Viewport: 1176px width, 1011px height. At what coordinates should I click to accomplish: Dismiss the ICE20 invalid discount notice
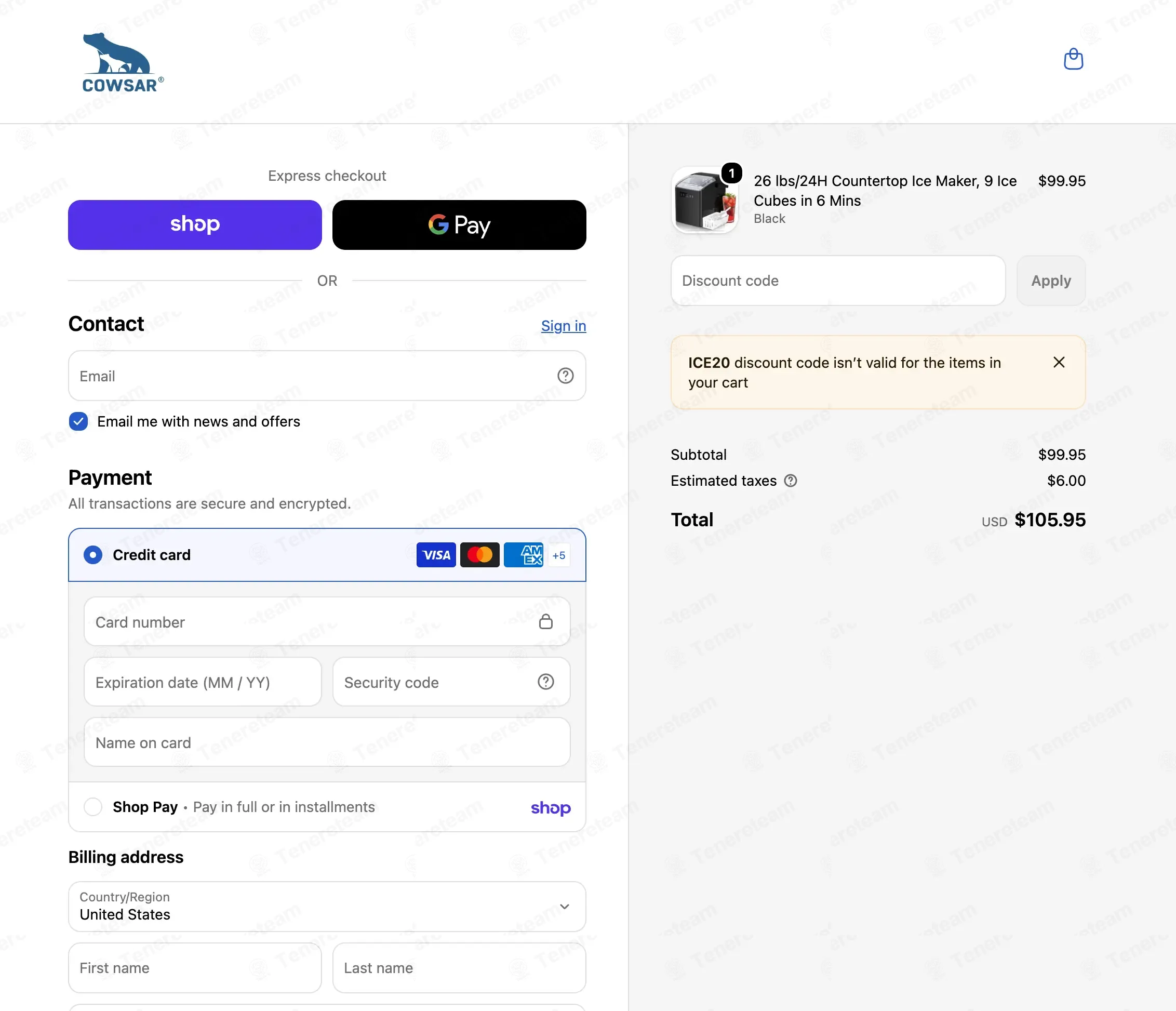point(1059,362)
